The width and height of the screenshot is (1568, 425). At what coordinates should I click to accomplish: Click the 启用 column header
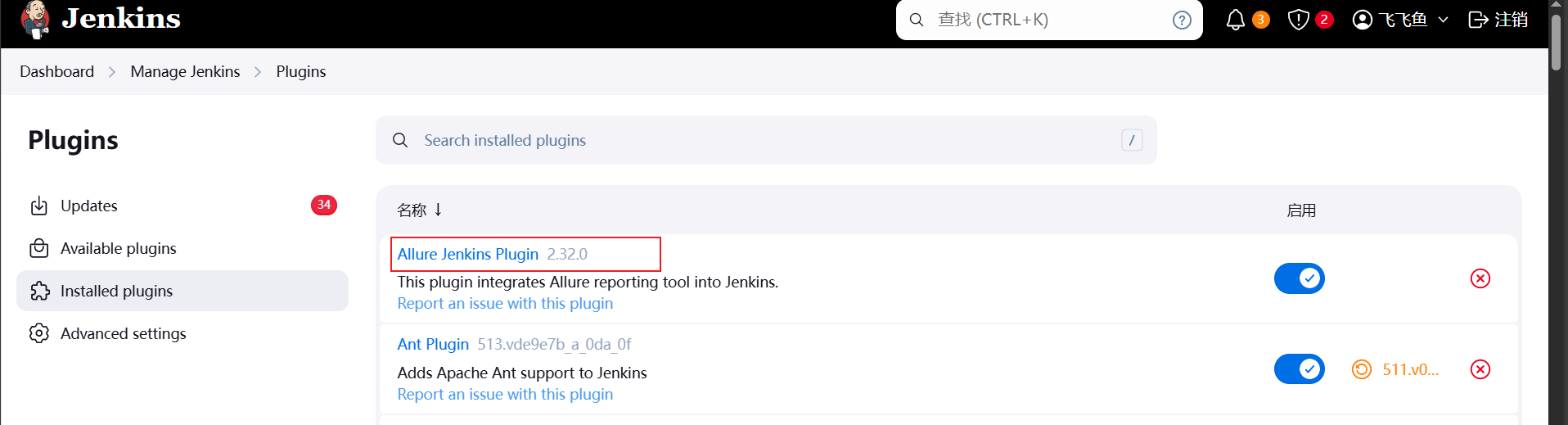coord(1301,210)
